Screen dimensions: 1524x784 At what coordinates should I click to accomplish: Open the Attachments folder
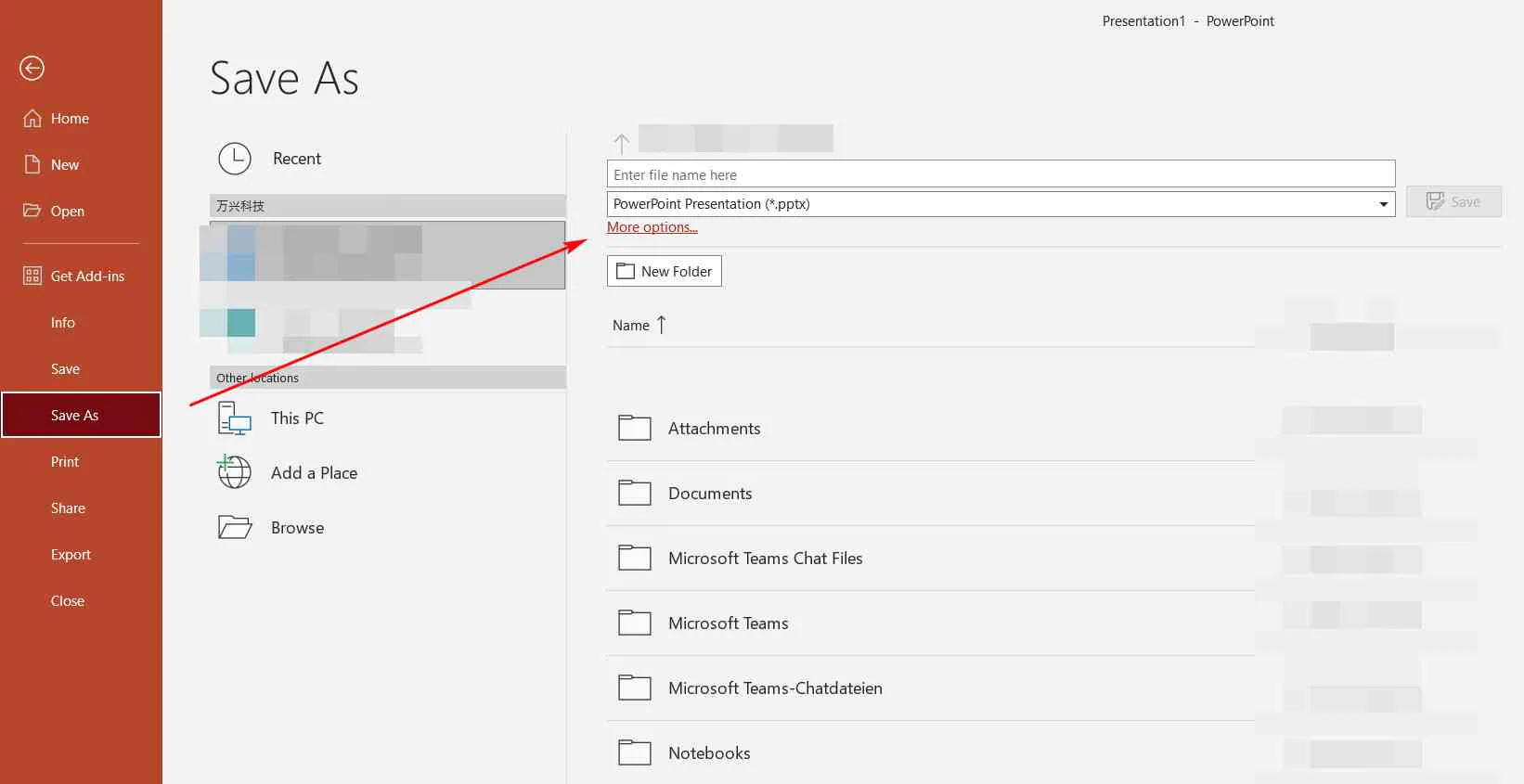[x=714, y=429]
